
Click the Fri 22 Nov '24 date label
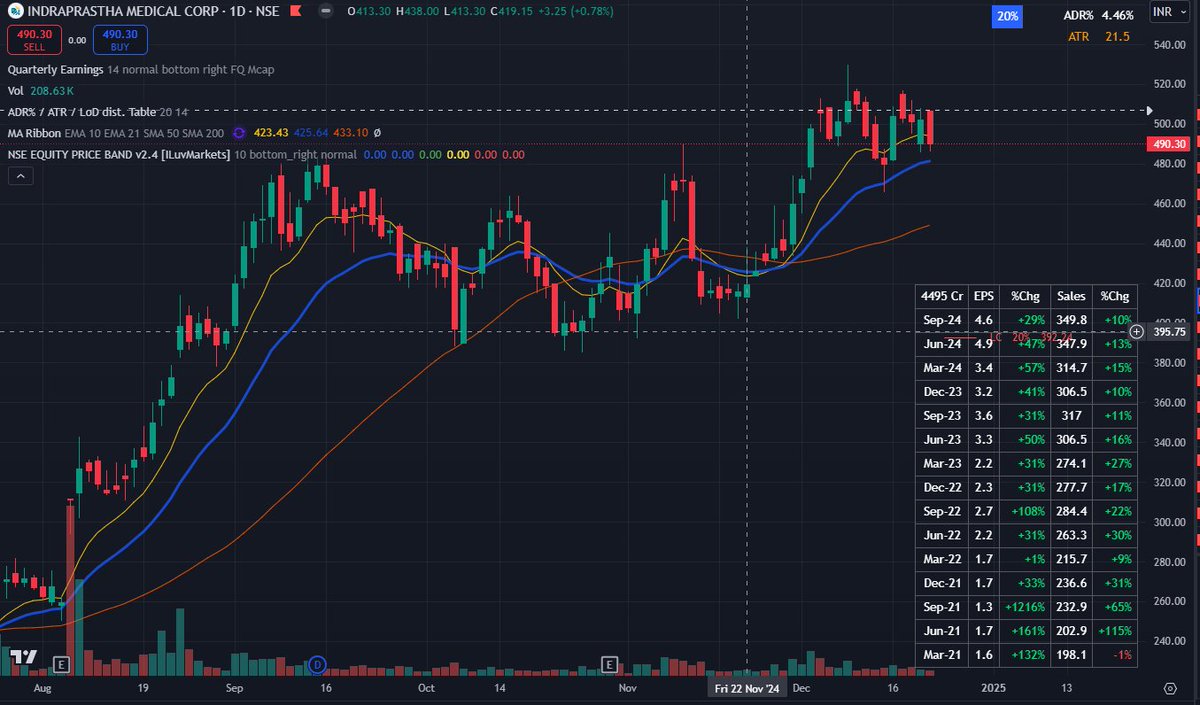748,688
